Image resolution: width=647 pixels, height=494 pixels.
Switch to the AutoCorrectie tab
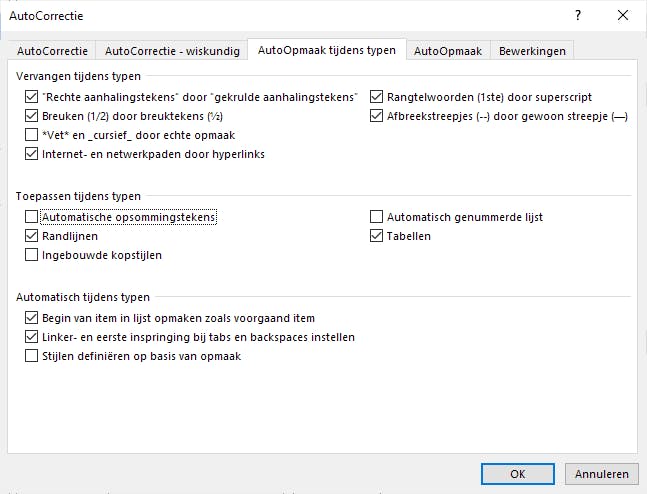coord(52,51)
